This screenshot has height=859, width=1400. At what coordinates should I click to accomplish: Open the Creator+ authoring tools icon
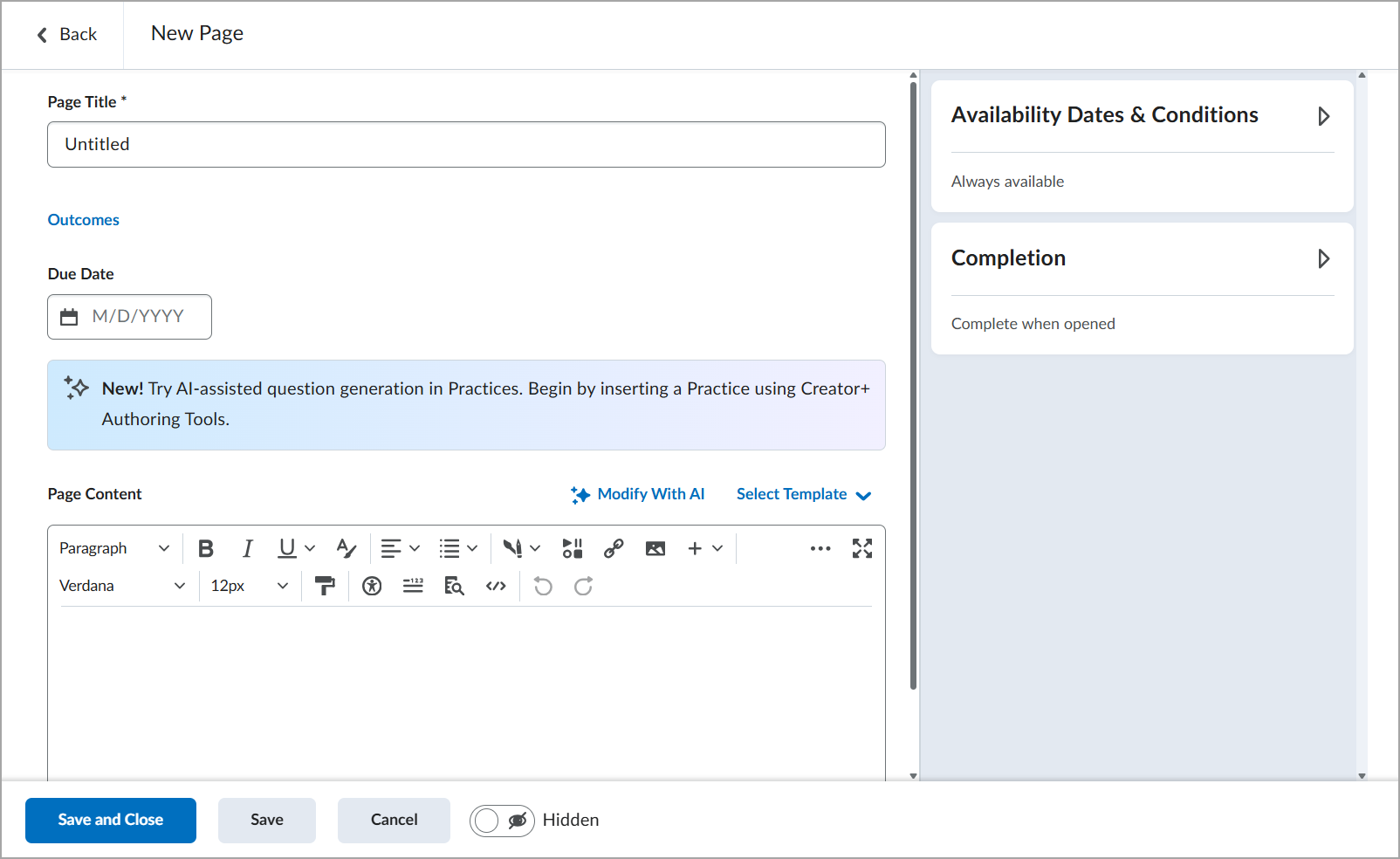512,548
